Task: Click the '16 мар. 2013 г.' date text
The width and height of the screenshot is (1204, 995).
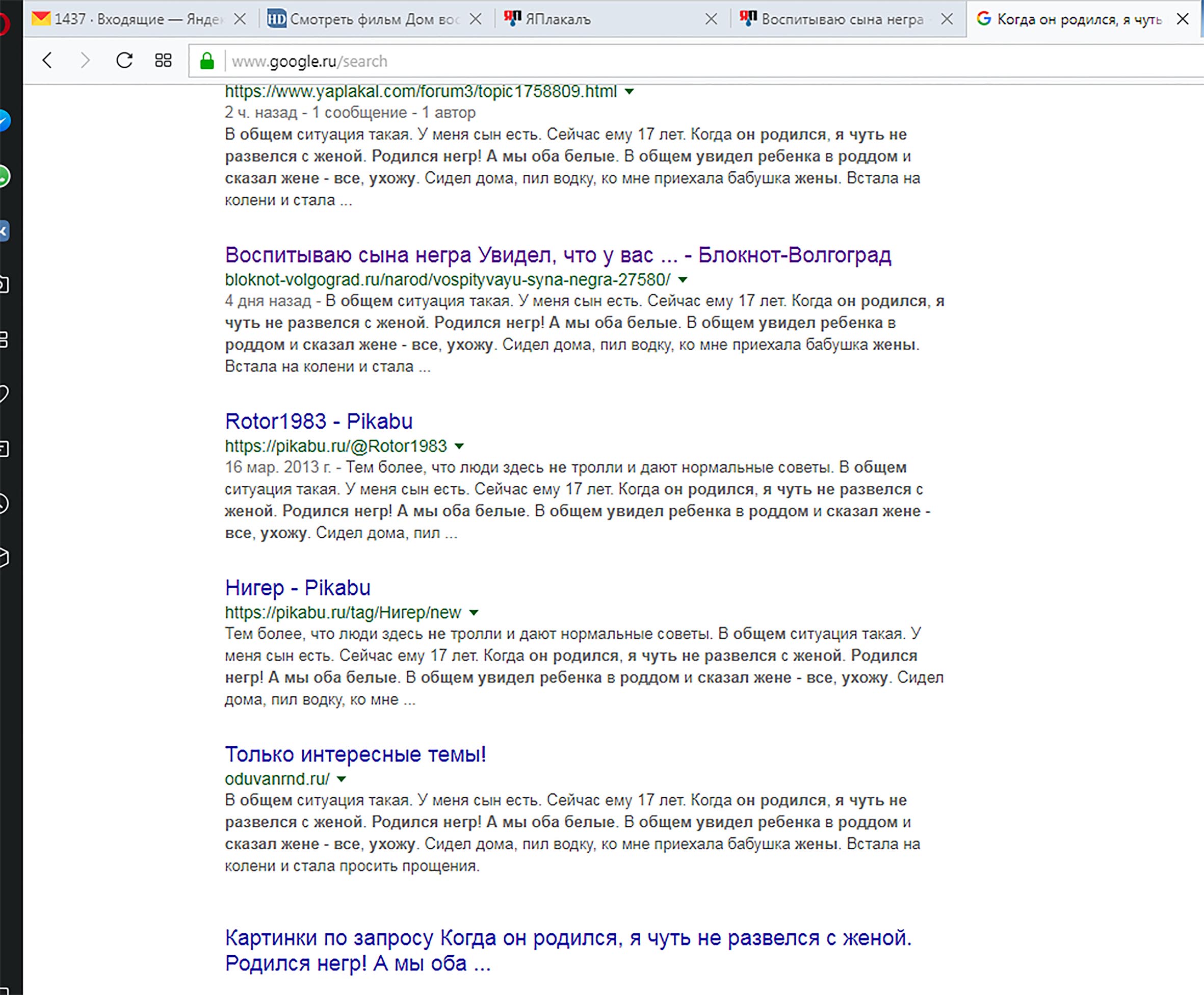Action: [x=278, y=467]
